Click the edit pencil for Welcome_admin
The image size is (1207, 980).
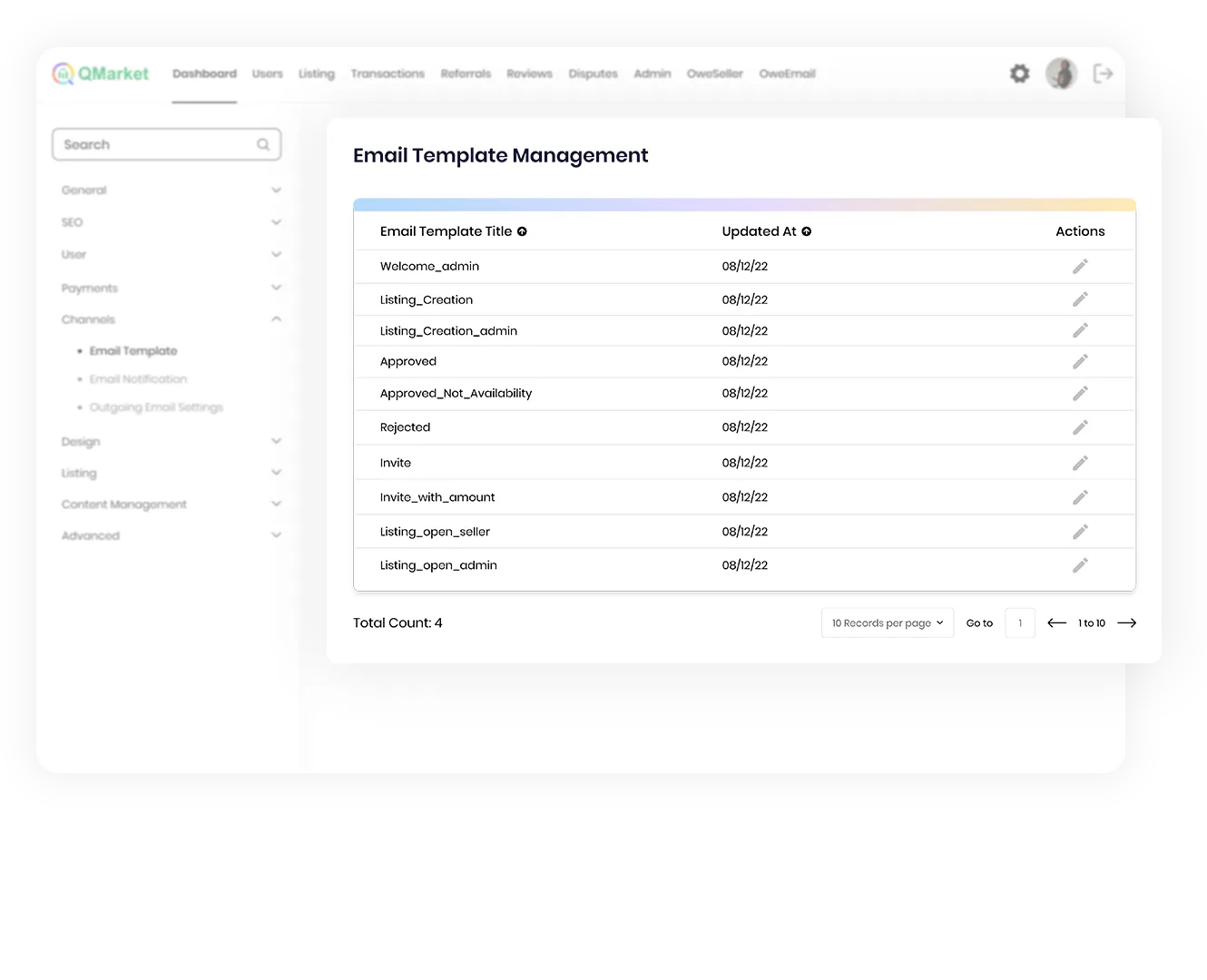click(1080, 266)
